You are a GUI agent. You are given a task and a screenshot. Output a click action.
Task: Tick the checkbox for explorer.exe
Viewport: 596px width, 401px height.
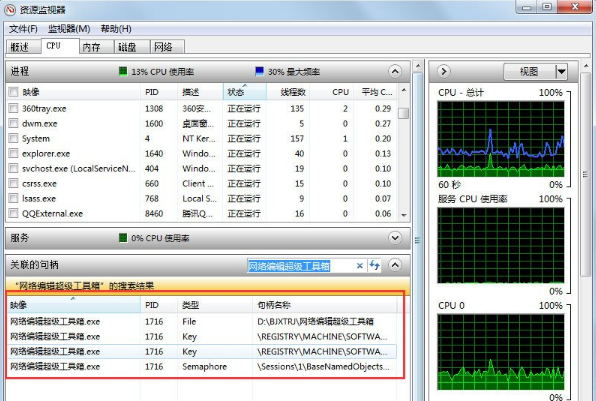pos(13,153)
